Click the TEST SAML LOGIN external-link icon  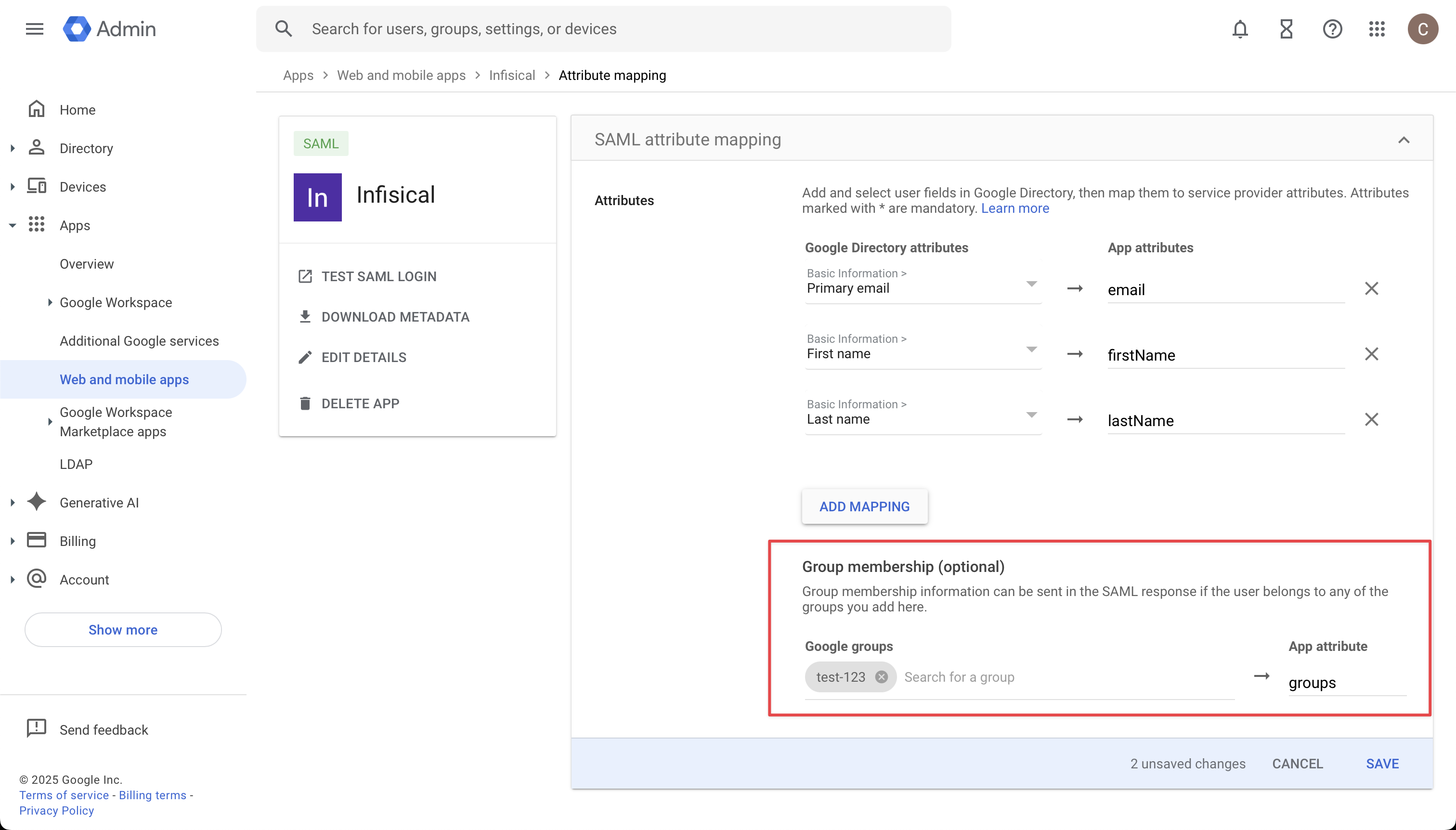[x=305, y=276]
